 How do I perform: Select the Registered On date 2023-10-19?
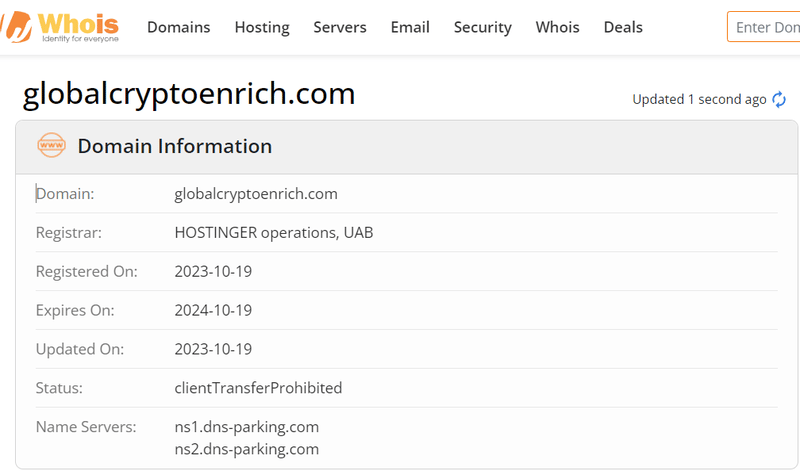click(x=213, y=271)
